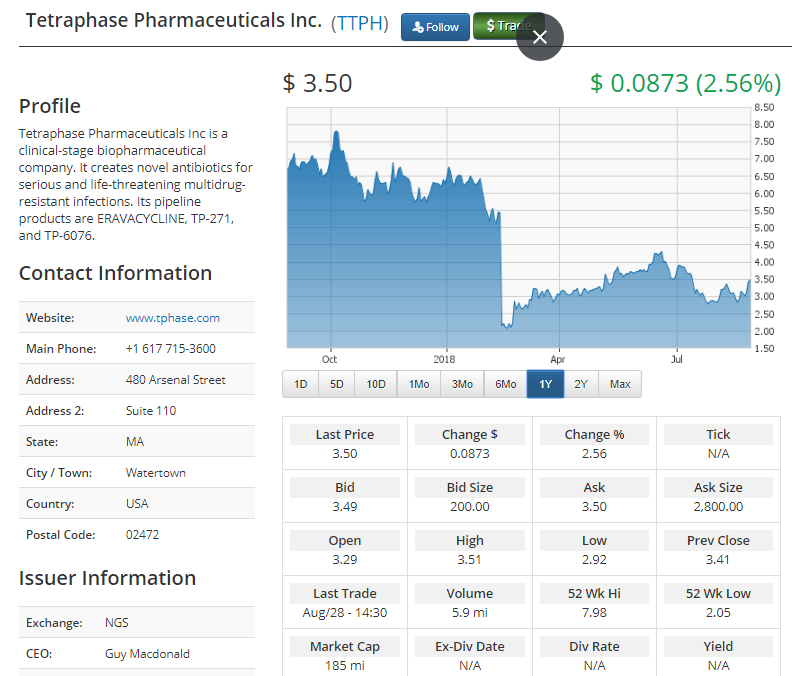Viewport: 792px width, 676px height.
Task: Click the Last Trade Aug/28 - 14:30
Action: (344, 613)
